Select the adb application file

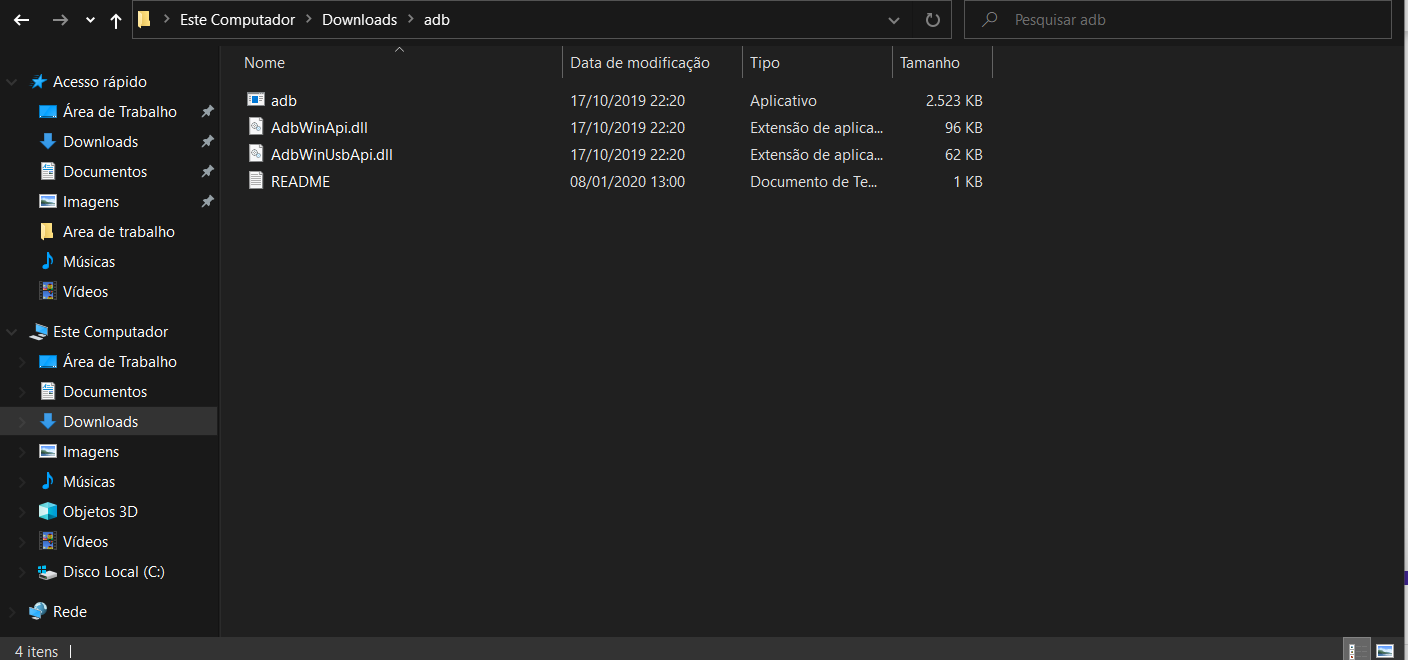click(284, 101)
